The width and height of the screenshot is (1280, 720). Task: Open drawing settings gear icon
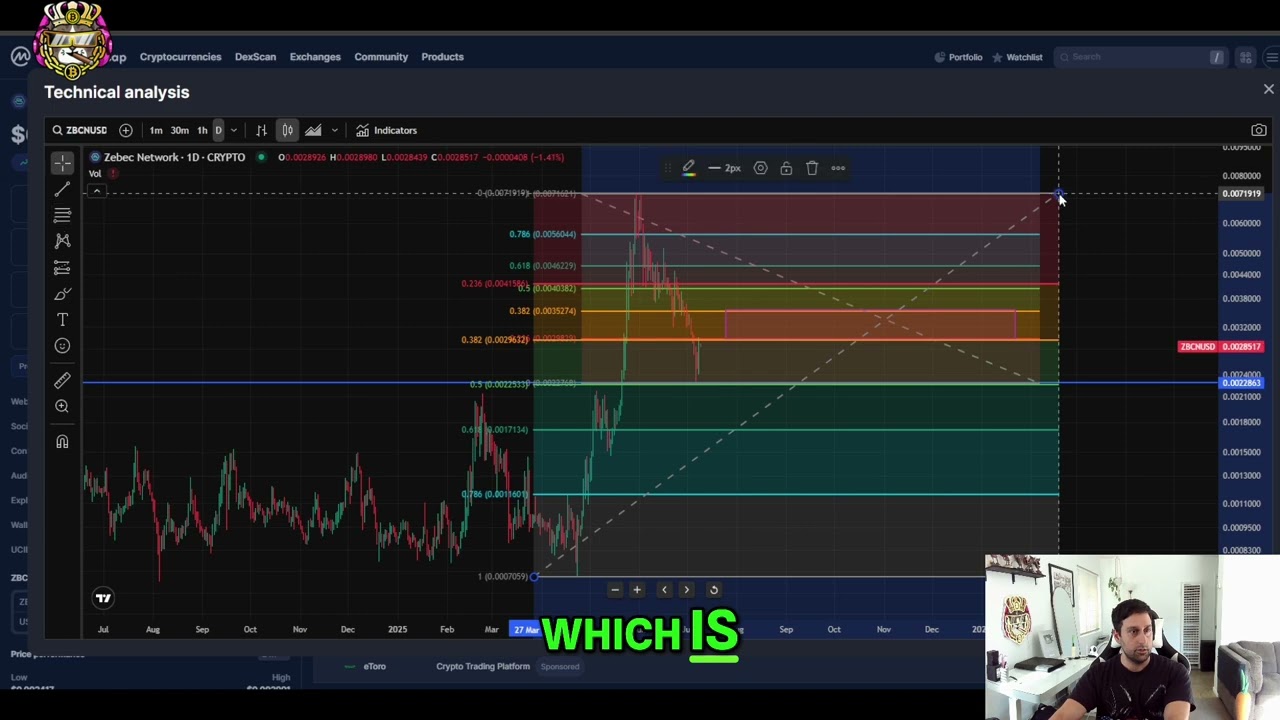click(760, 168)
